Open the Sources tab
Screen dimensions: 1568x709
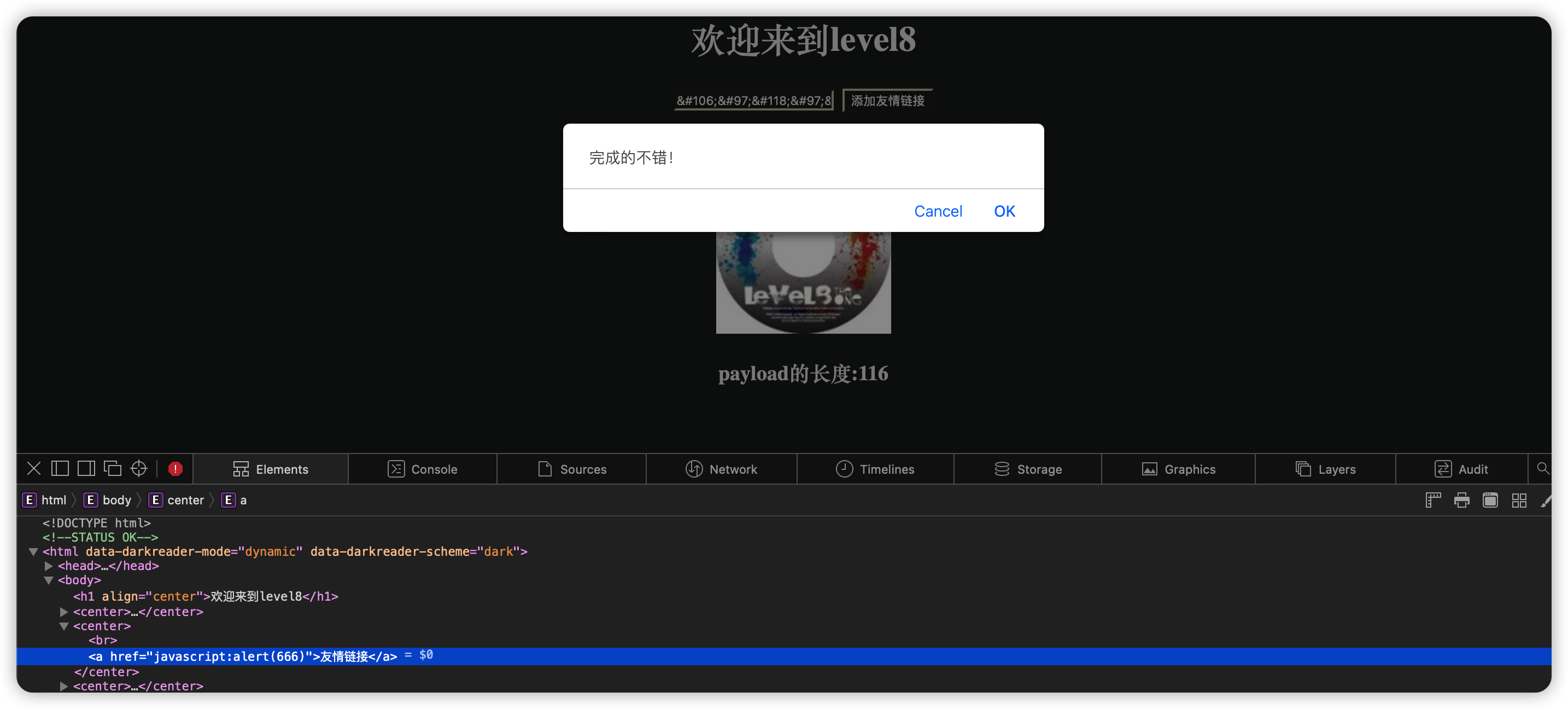571,469
